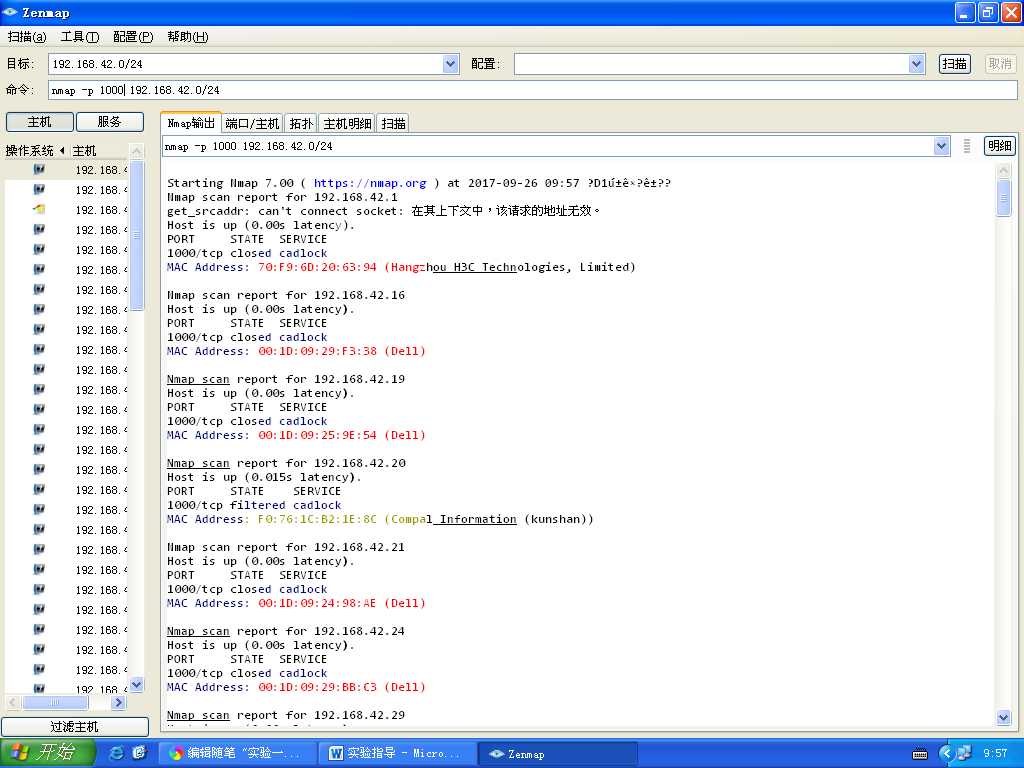1024x768 pixels.
Task: Click the network tray icon near clock
Action: point(964,754)
